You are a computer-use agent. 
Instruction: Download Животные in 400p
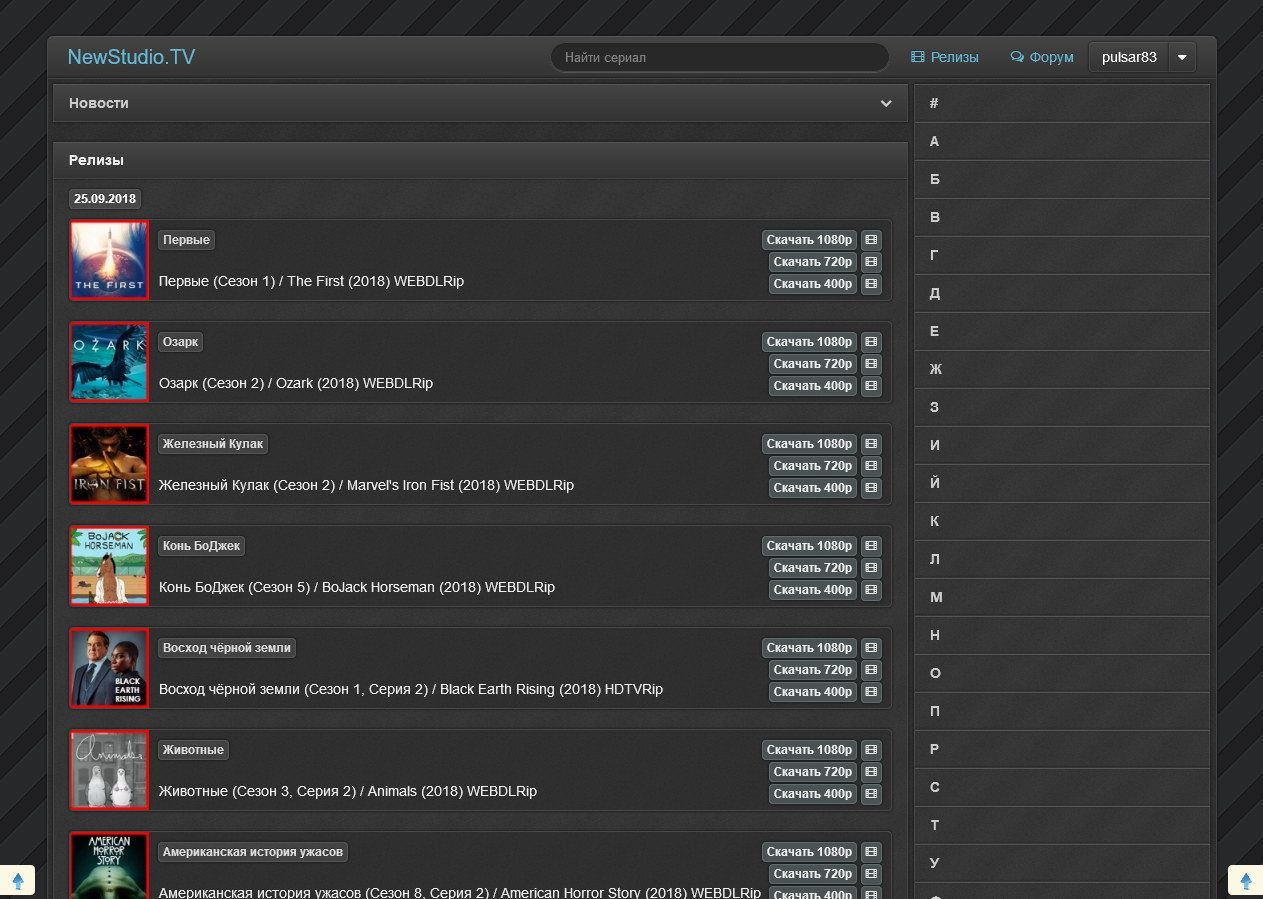(x=813, y=794)
